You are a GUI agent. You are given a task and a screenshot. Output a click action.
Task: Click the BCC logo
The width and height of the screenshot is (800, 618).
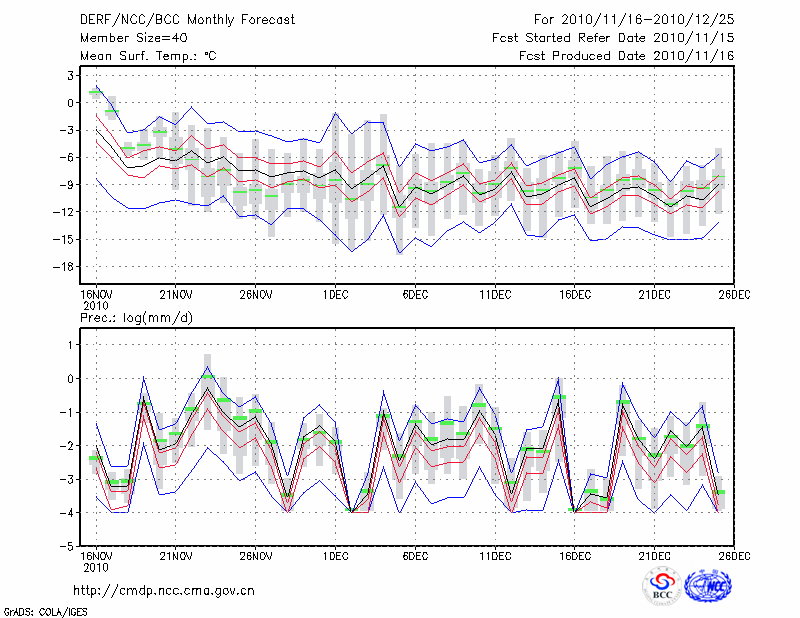pos(661,587)
